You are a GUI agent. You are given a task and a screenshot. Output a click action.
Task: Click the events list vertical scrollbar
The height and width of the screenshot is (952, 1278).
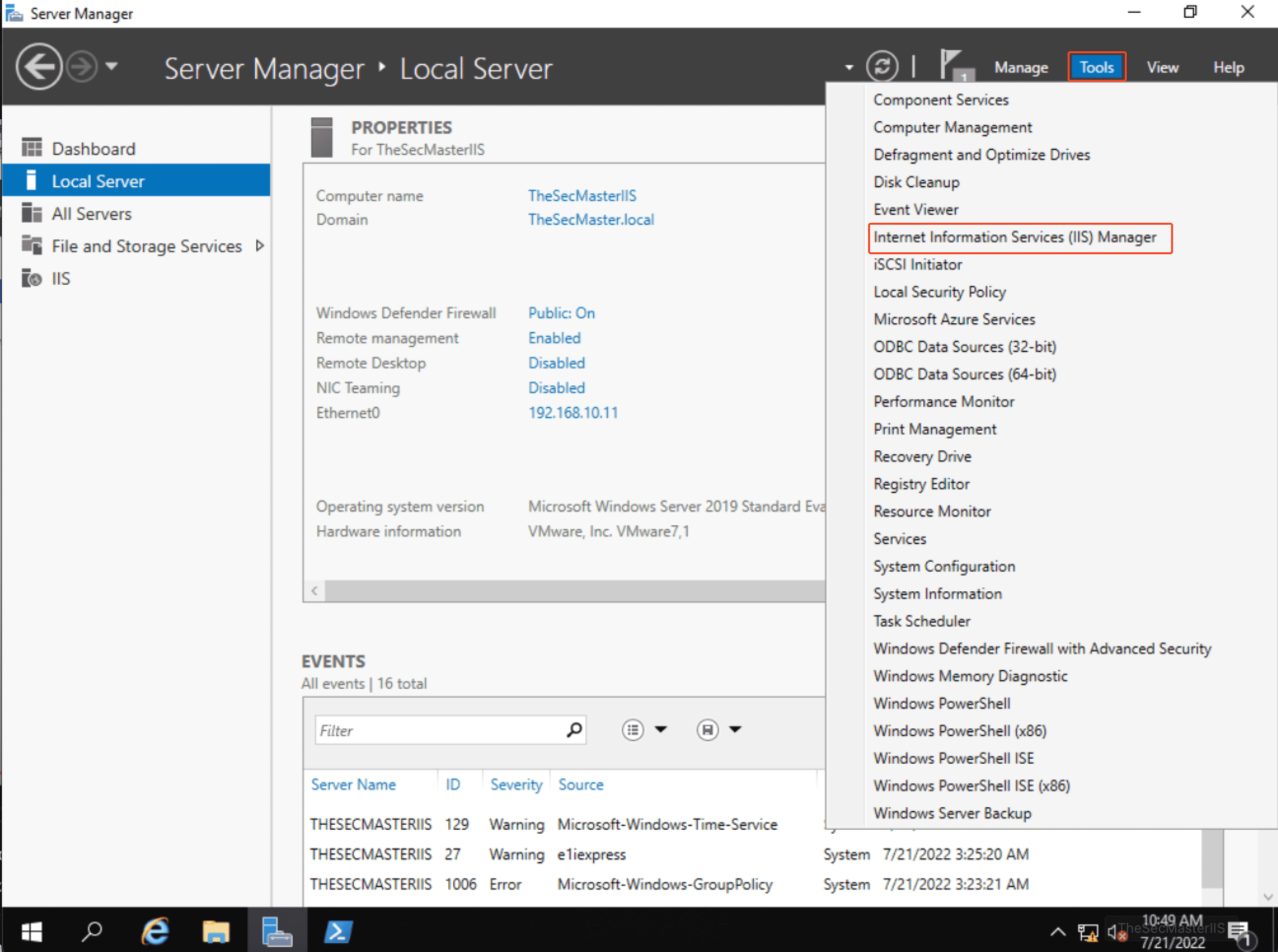1212,859
